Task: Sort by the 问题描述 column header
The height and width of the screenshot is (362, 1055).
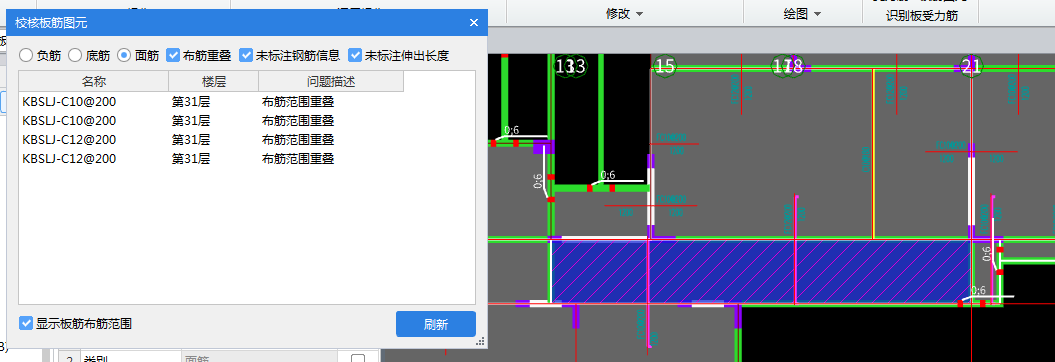Action: pos(331,81)
